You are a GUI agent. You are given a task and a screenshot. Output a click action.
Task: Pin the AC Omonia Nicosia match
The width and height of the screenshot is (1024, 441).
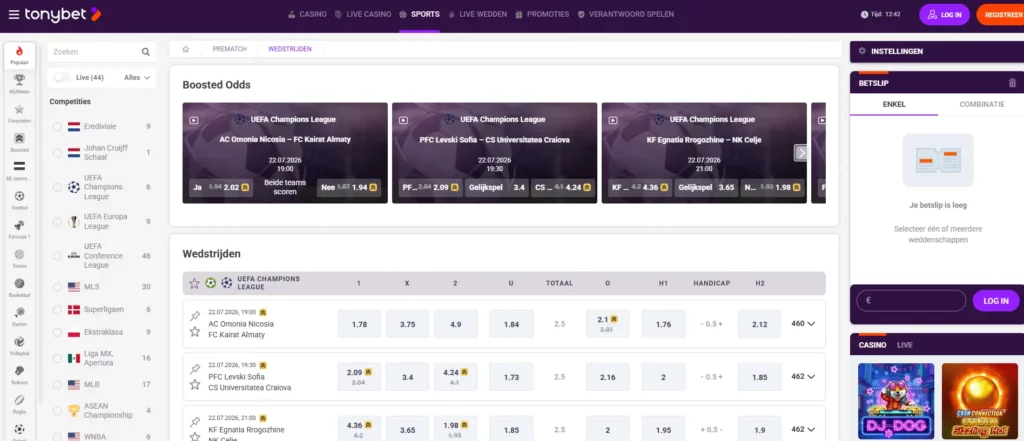(195, 316)
